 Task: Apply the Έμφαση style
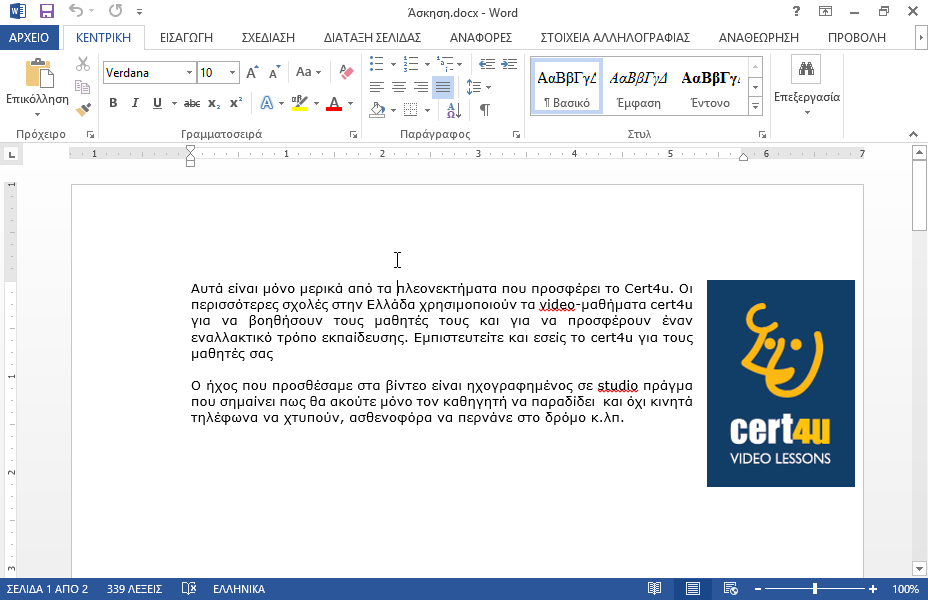point(638,86)
